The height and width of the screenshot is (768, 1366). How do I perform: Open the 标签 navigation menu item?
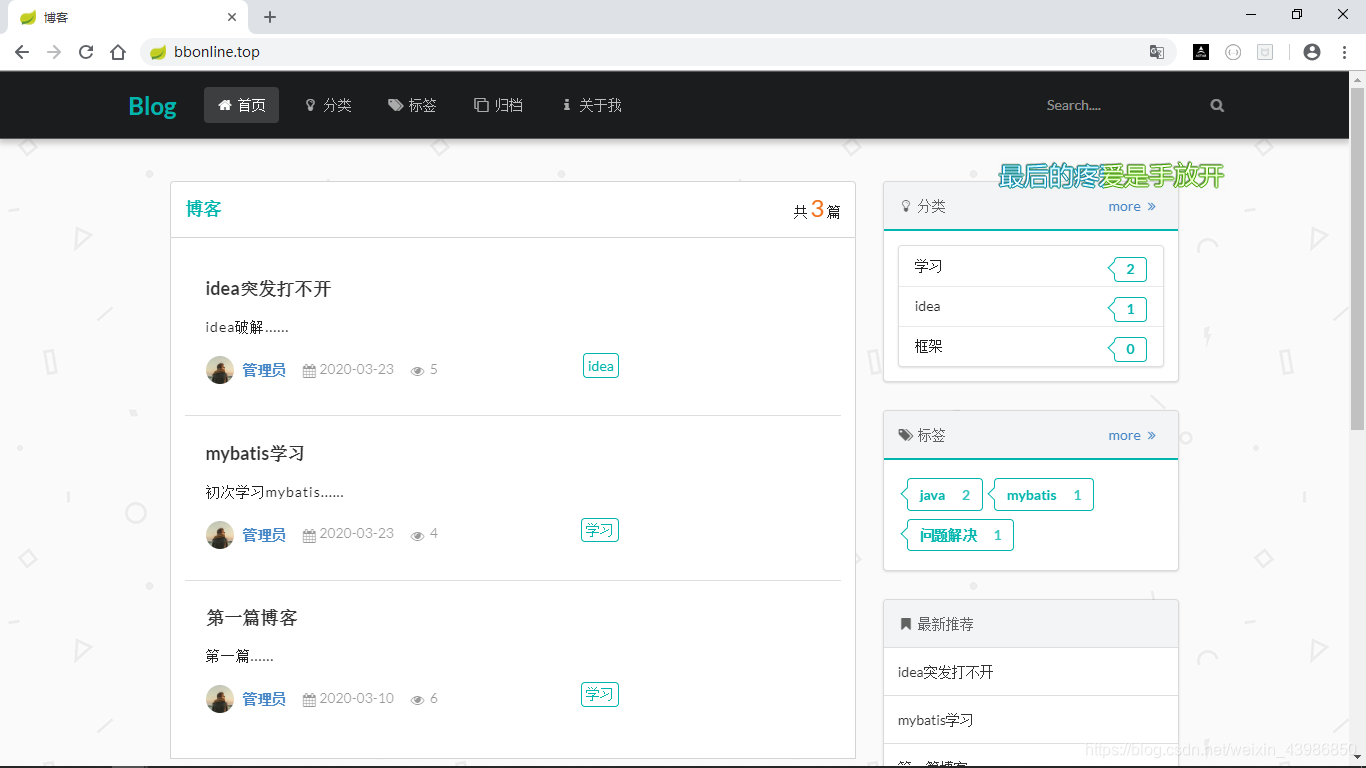[x=413, y=105]
